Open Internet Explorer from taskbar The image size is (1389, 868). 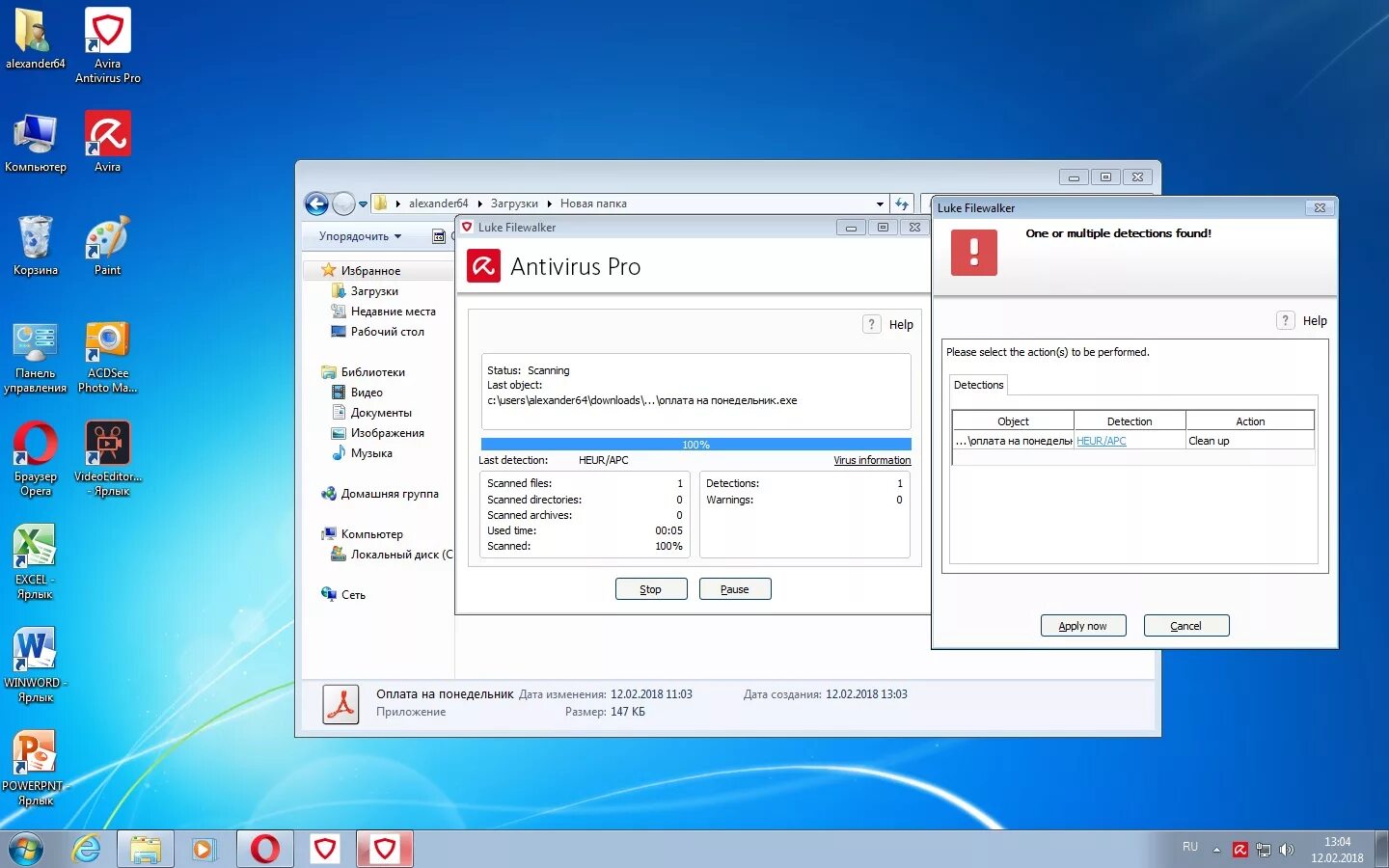point(87,849)
